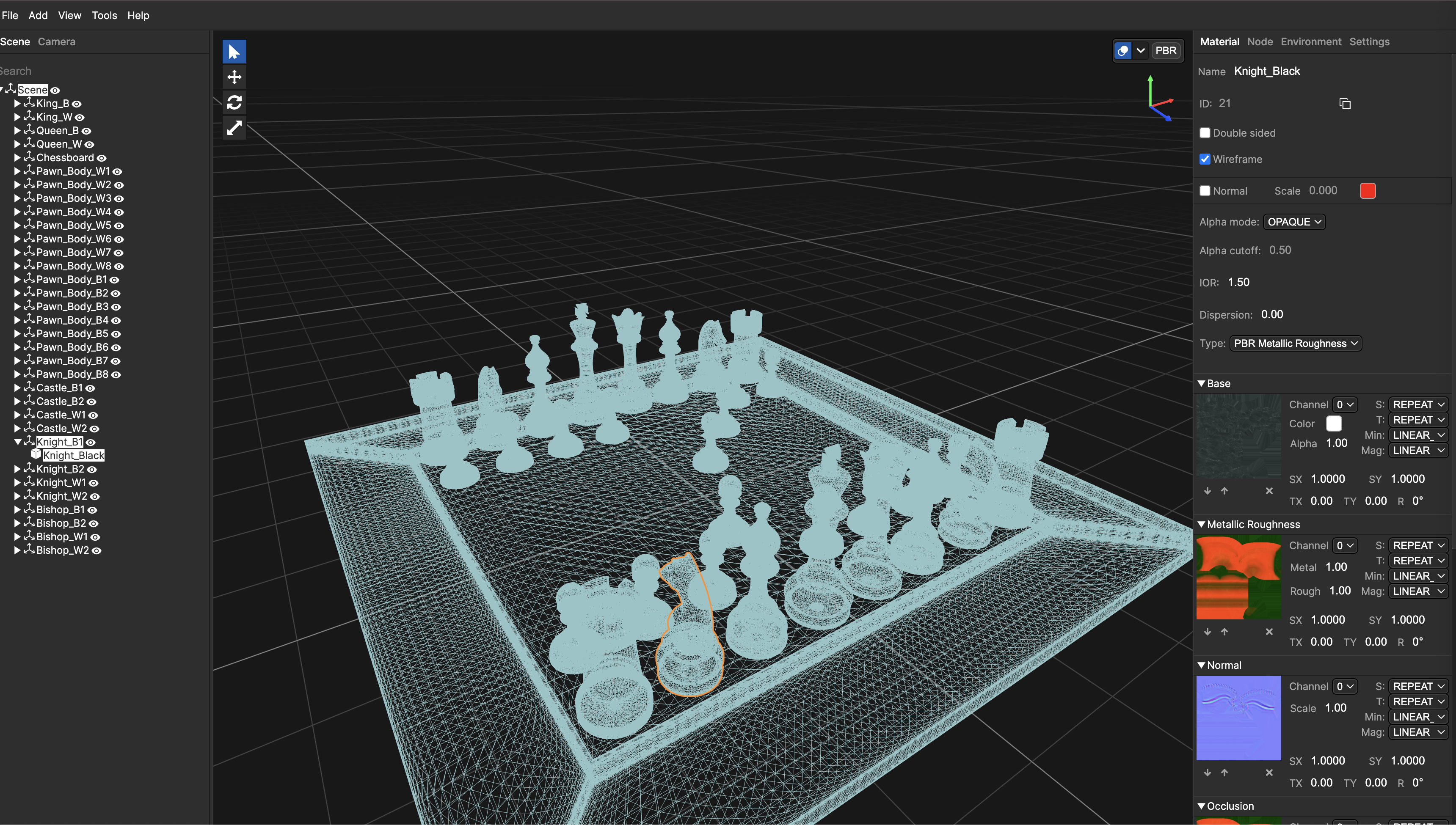The image size is (1456, 825).
Task: Select the Knight_Black material item
Action: click(74, 455)
